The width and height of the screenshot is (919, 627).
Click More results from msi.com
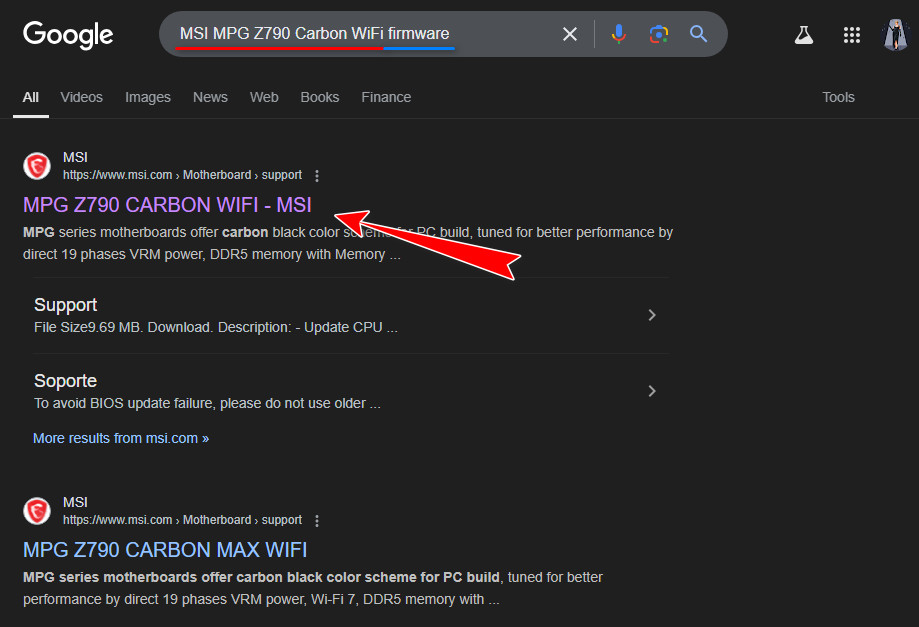(x=121, y=438)
